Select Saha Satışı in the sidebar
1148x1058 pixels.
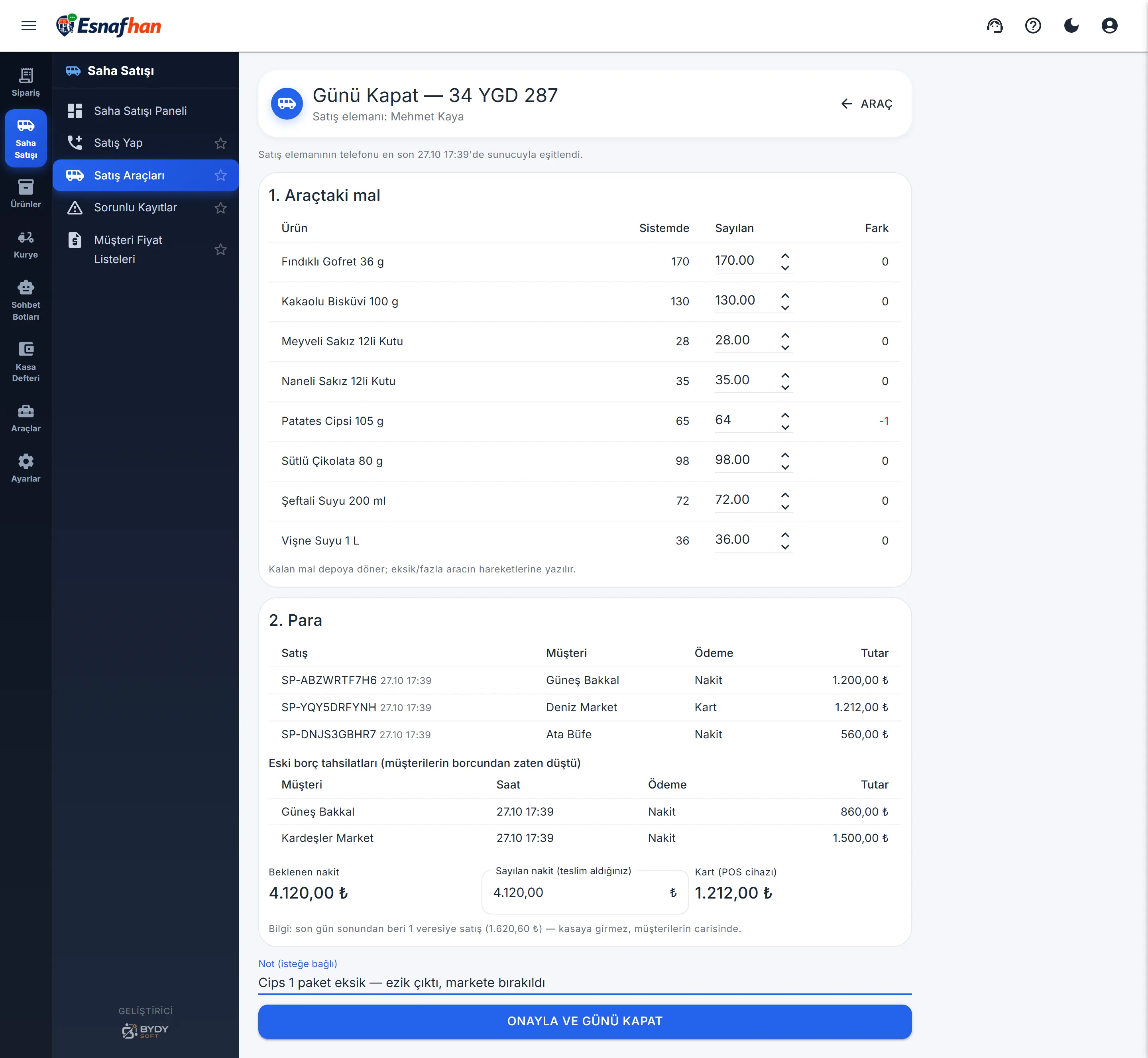click(26, 138)
